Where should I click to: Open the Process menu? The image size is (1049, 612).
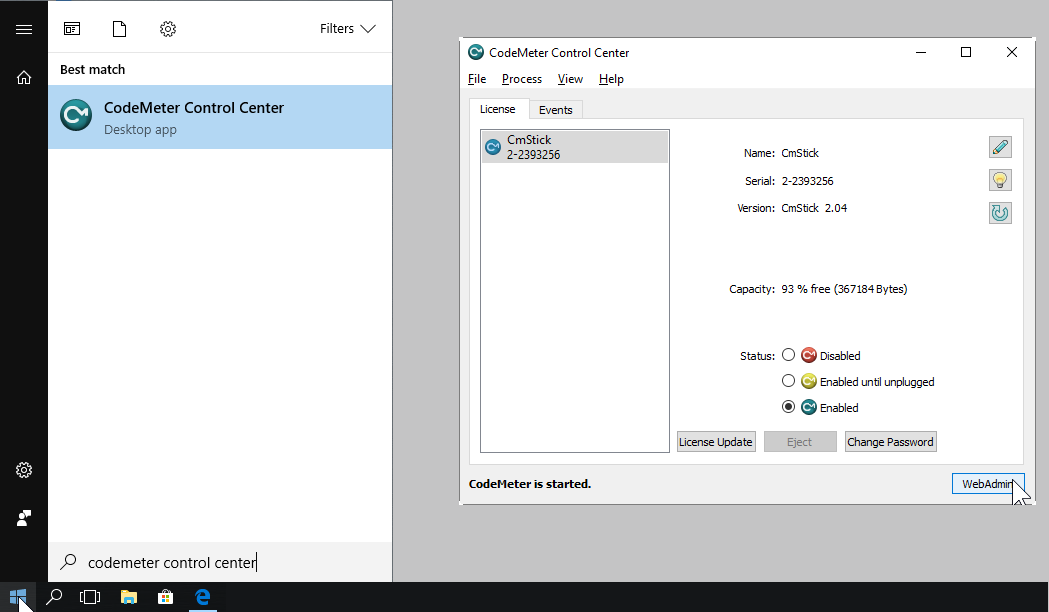521,79
